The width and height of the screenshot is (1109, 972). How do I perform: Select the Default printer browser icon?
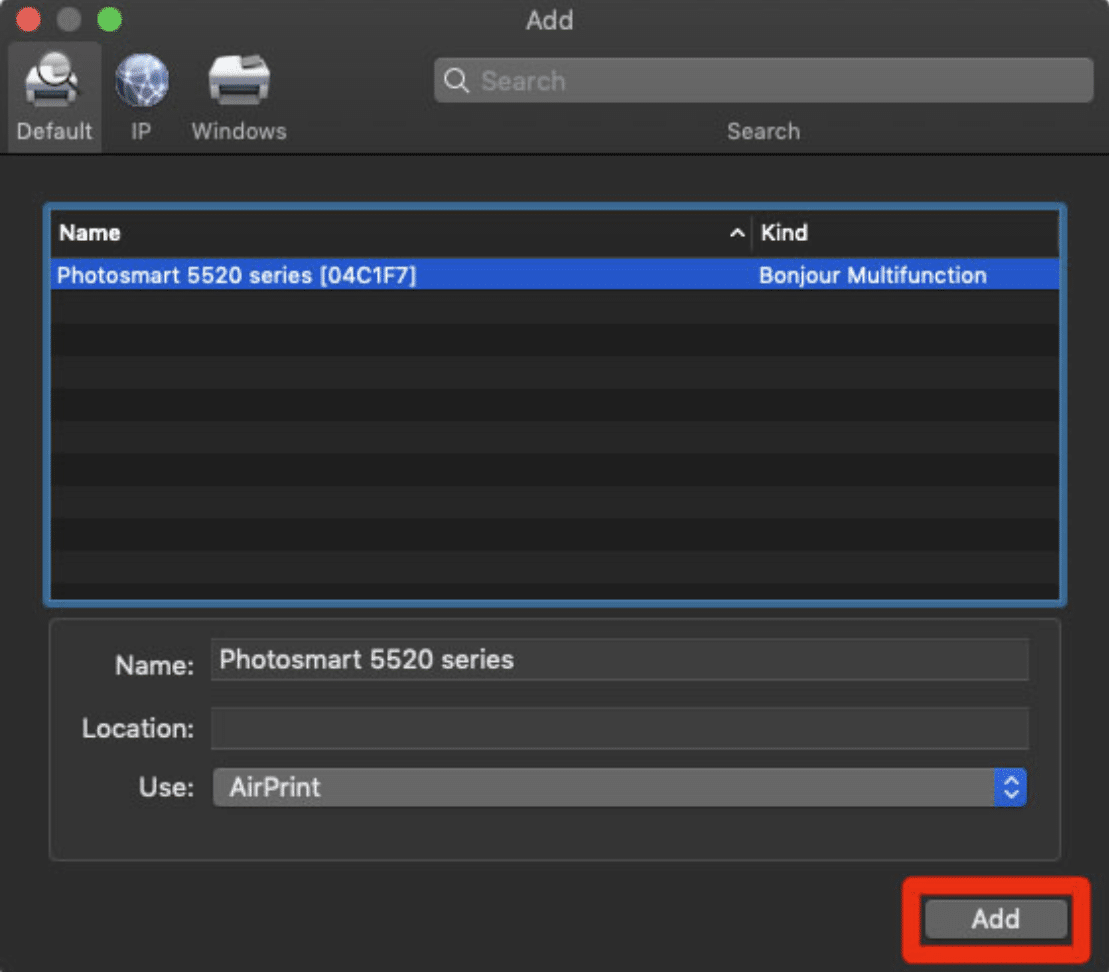click(53, 79)
